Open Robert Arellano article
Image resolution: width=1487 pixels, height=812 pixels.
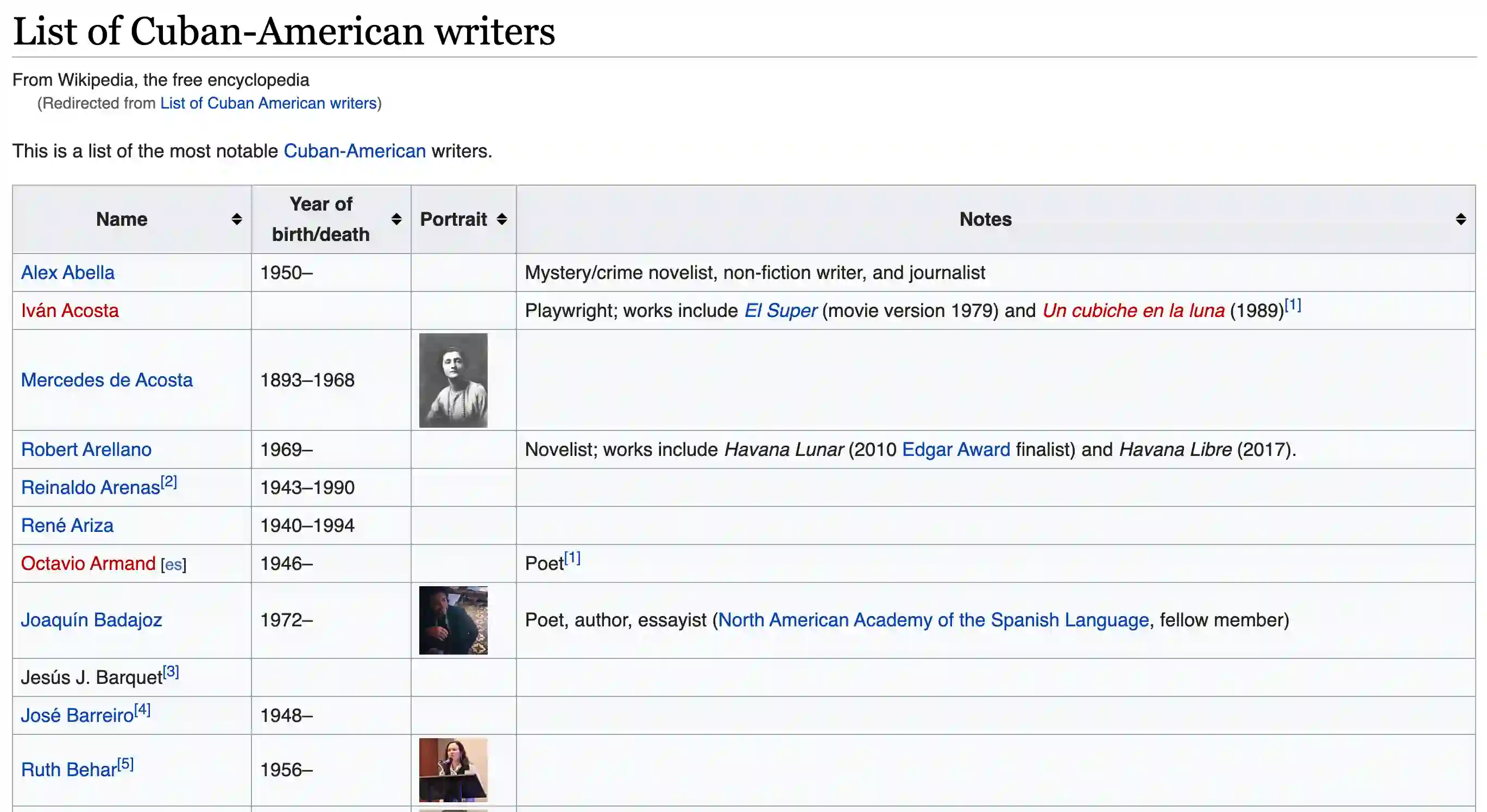[x=86, y=449]
